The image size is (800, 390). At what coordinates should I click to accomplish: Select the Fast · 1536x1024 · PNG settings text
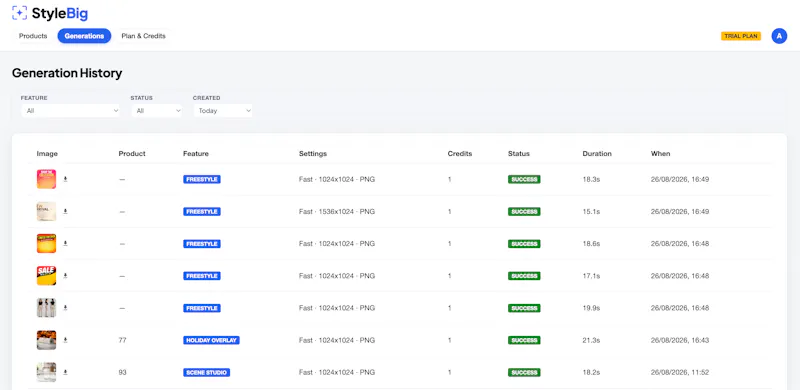coord(337,211)
